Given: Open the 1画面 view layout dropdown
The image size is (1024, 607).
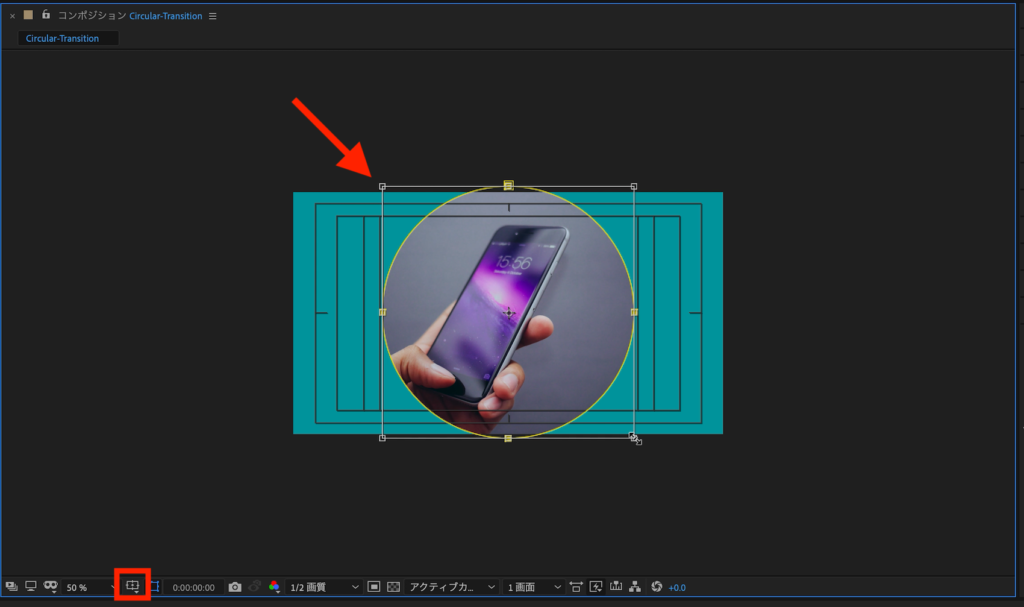Looking at the screenshot, I should point(534,587).
